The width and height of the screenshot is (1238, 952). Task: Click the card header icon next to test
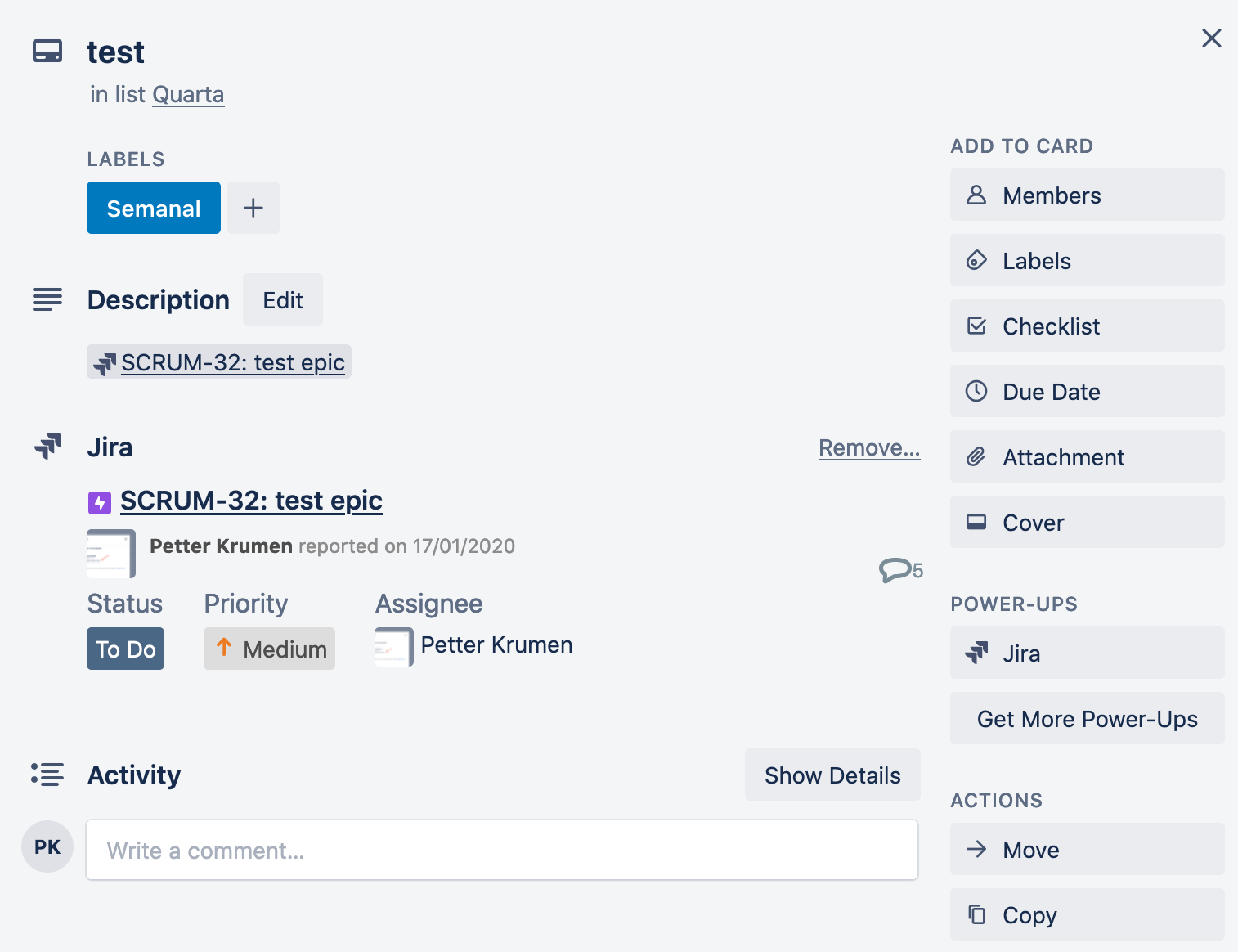coord(47,51)
